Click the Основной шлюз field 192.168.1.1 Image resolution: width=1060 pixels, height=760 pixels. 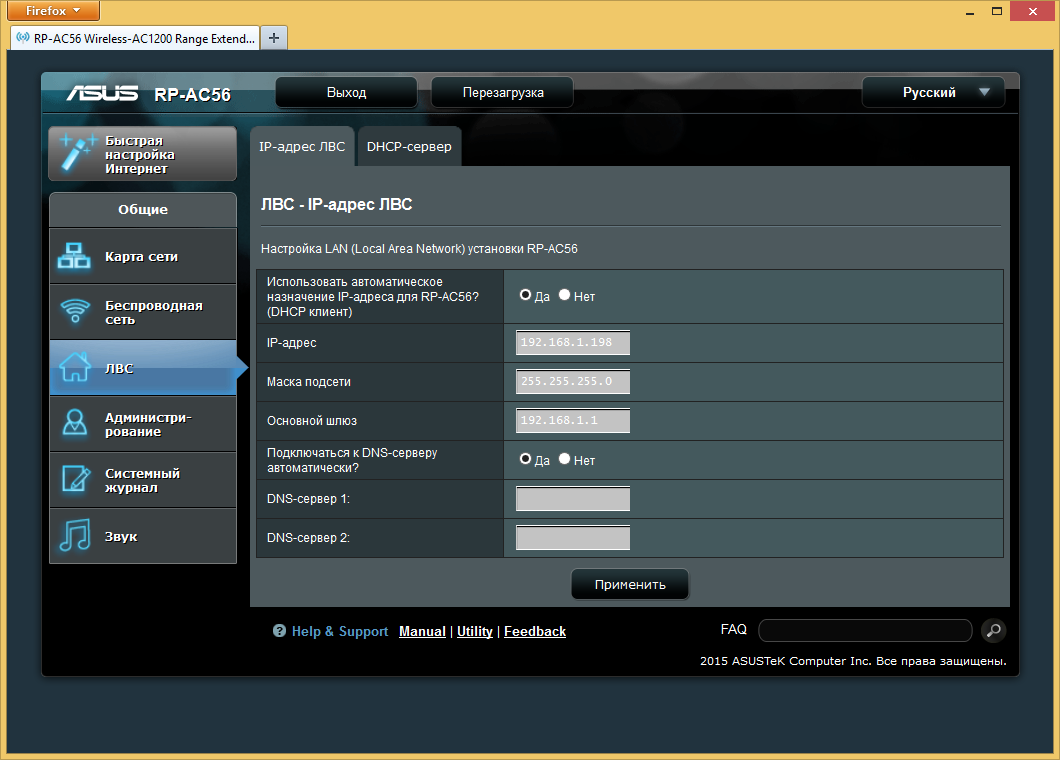(x=573, y=421)
